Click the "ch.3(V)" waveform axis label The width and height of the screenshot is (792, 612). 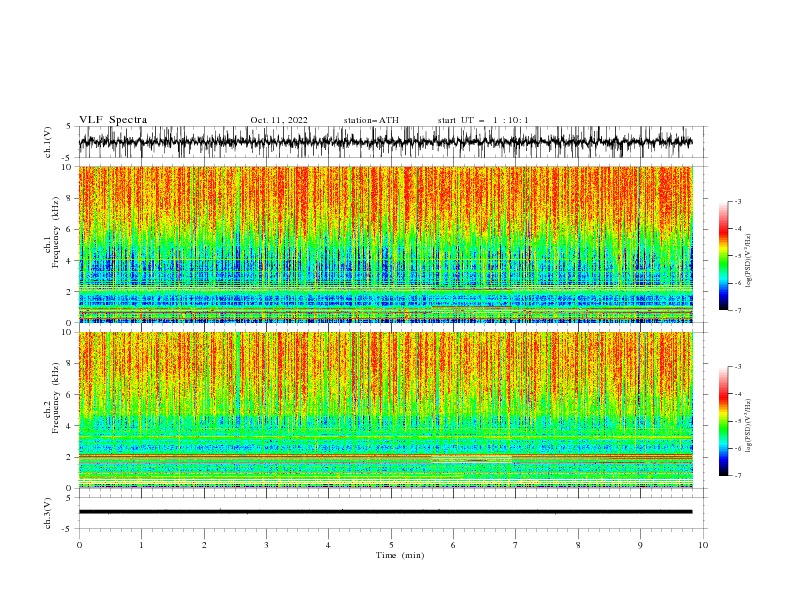(48, 513)
